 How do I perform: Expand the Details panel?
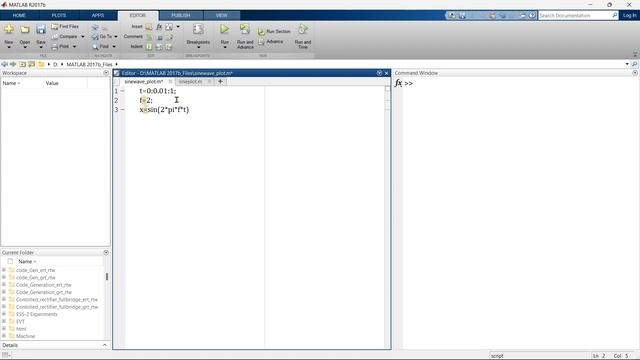point(104,345)
